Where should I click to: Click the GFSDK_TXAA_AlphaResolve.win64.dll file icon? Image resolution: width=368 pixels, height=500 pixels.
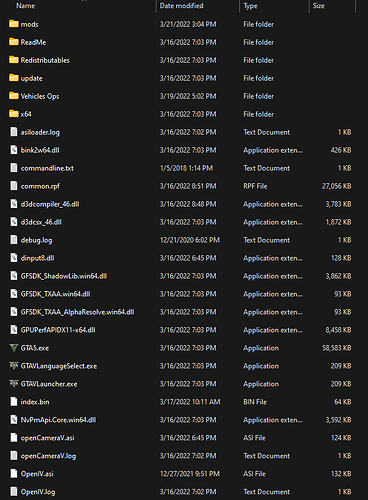(x=14, y=312)
